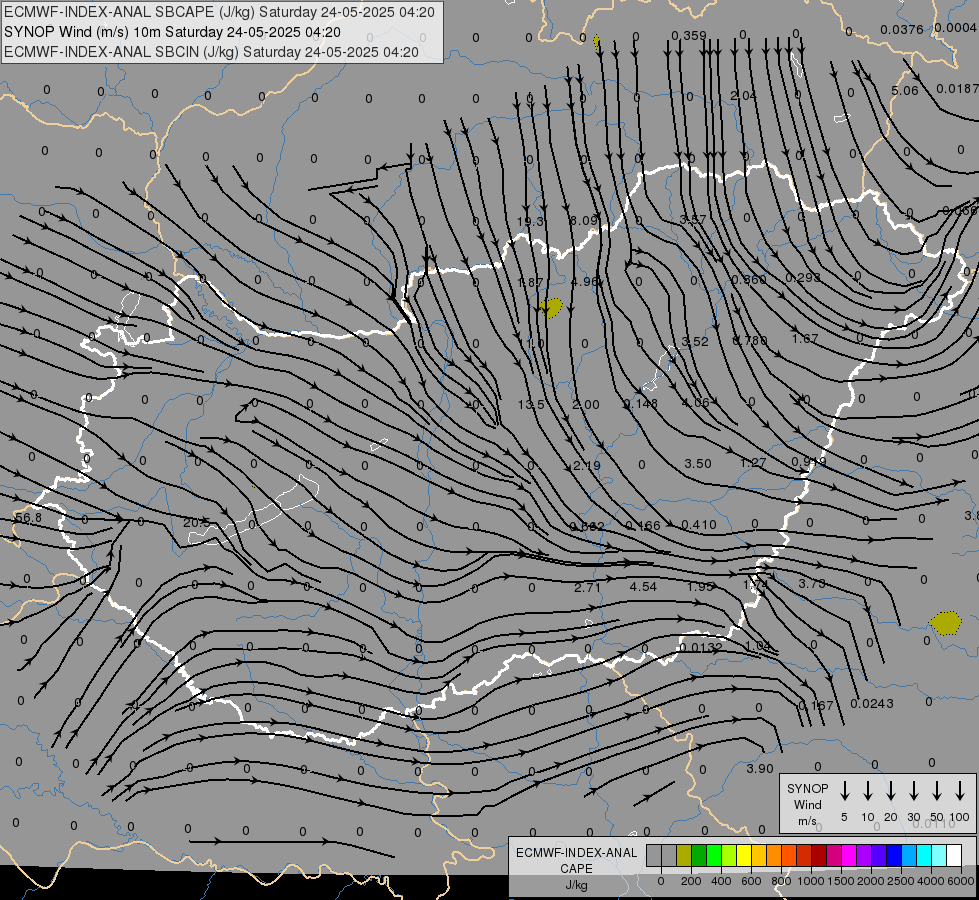Click the '2.04' value near the top
This screenshot has width=979, height=900.
pos(743,96)
